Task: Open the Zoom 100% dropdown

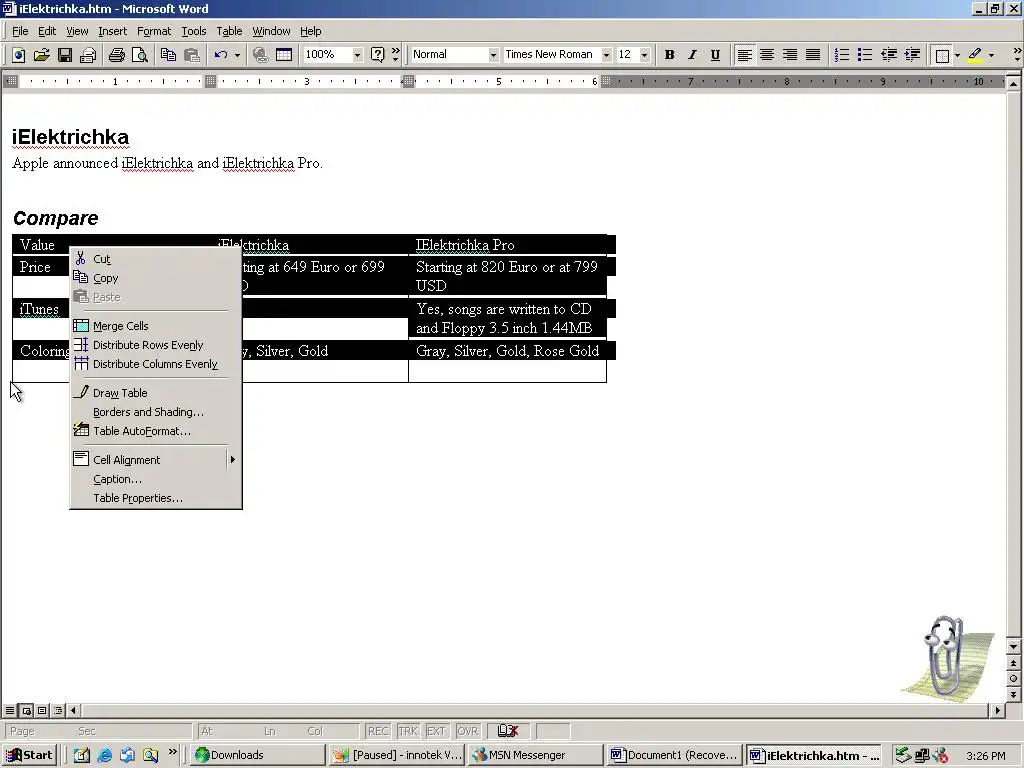Action: [x=357, y=55]
